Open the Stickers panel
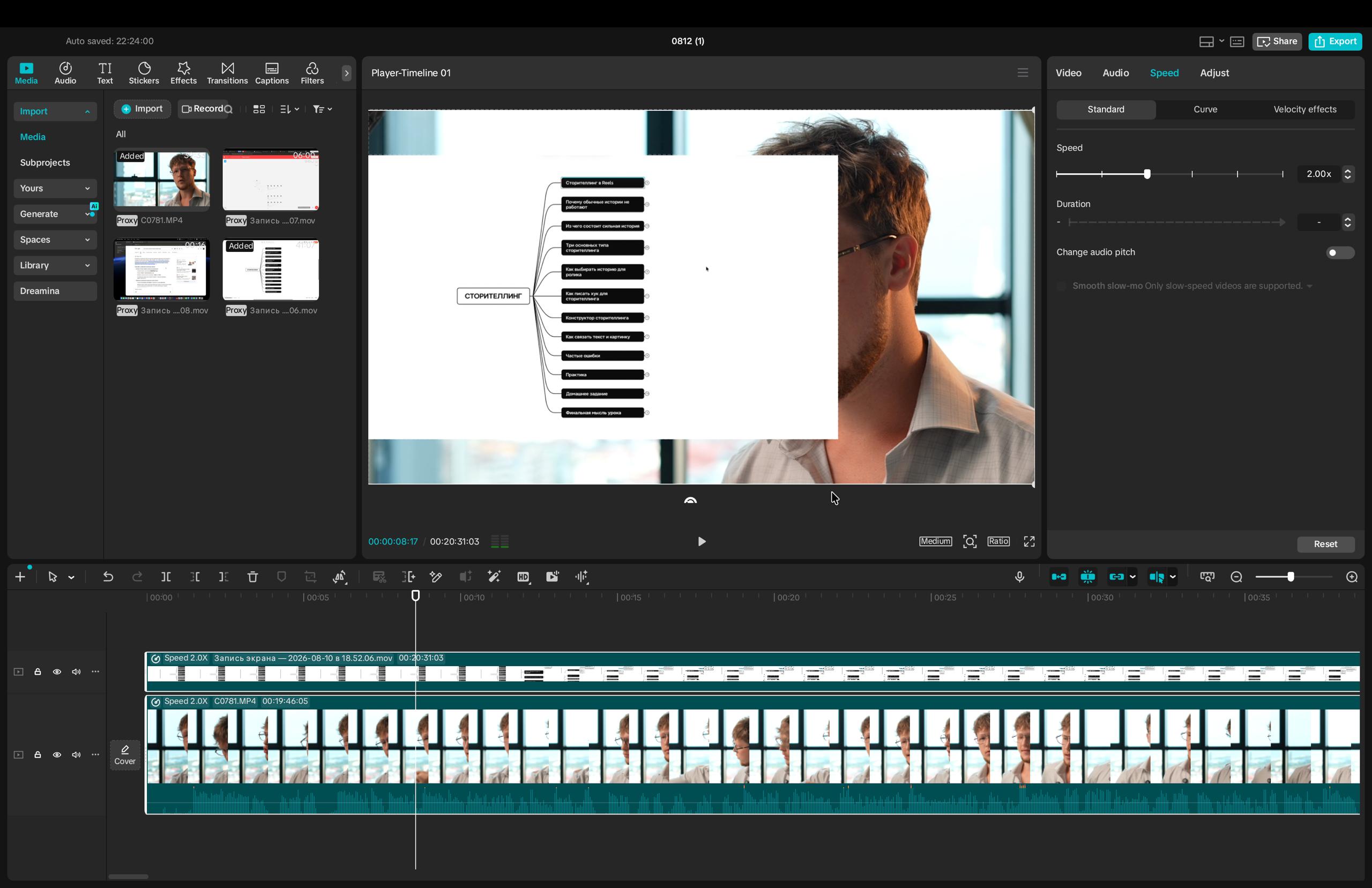1372x888 pixels. click(144, 73)
